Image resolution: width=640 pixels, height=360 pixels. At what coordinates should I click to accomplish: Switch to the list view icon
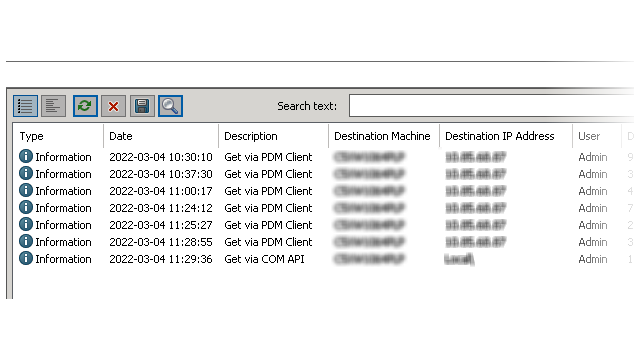[25, 106]
